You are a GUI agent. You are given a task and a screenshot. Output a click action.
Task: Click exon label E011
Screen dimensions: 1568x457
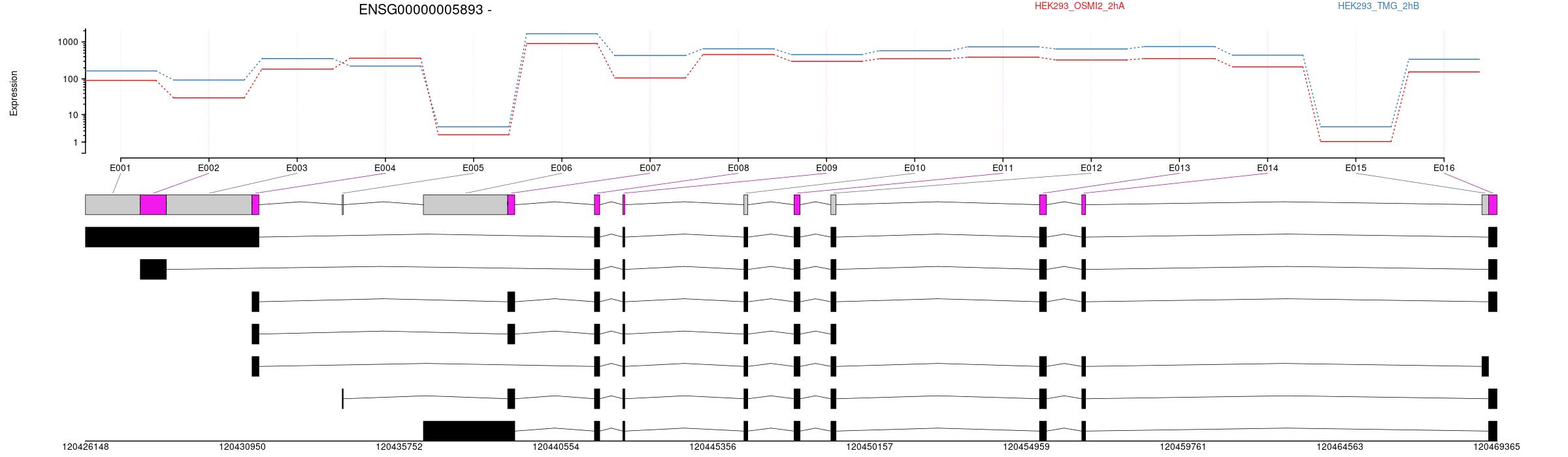pyautogui.click(x=1003, y=168)
